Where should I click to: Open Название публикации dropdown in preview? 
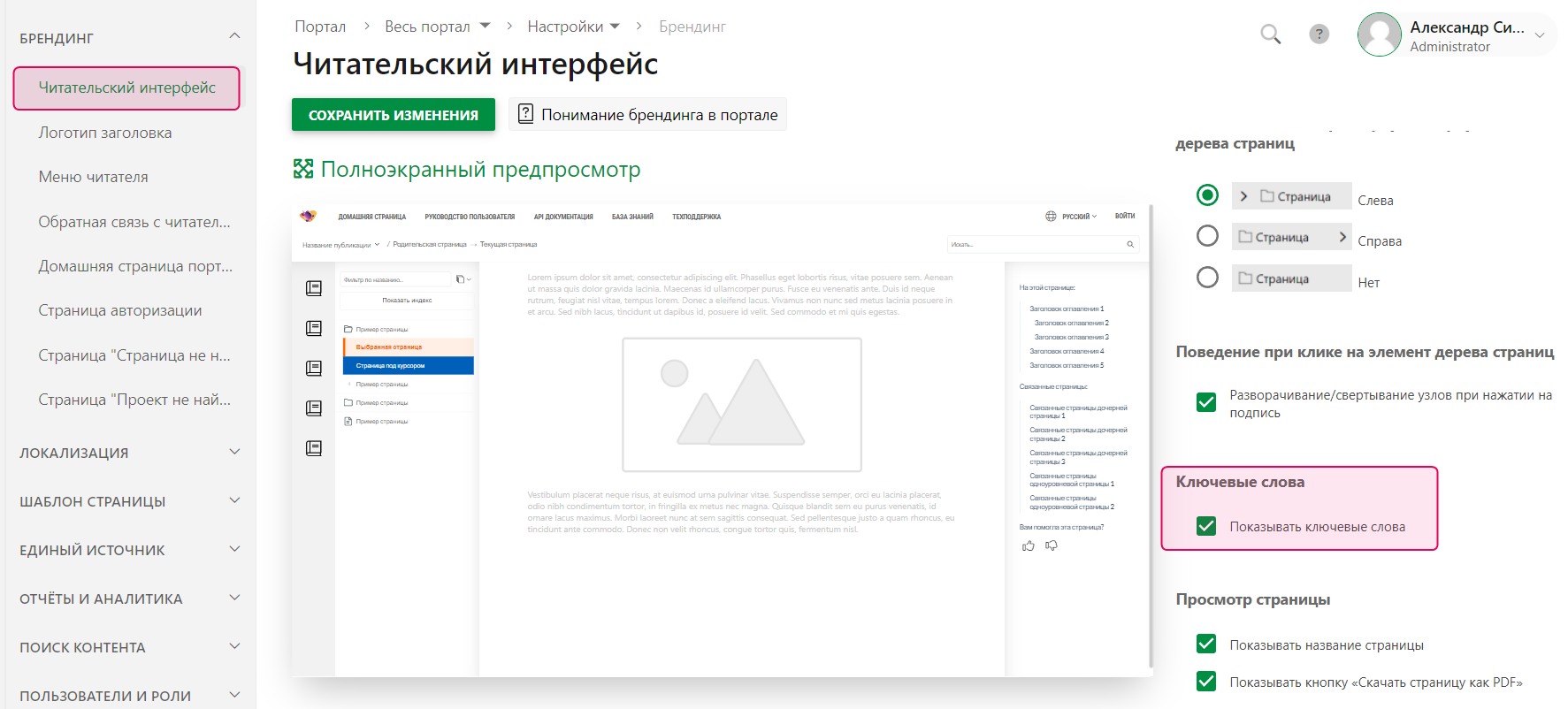tap(340, 245)
